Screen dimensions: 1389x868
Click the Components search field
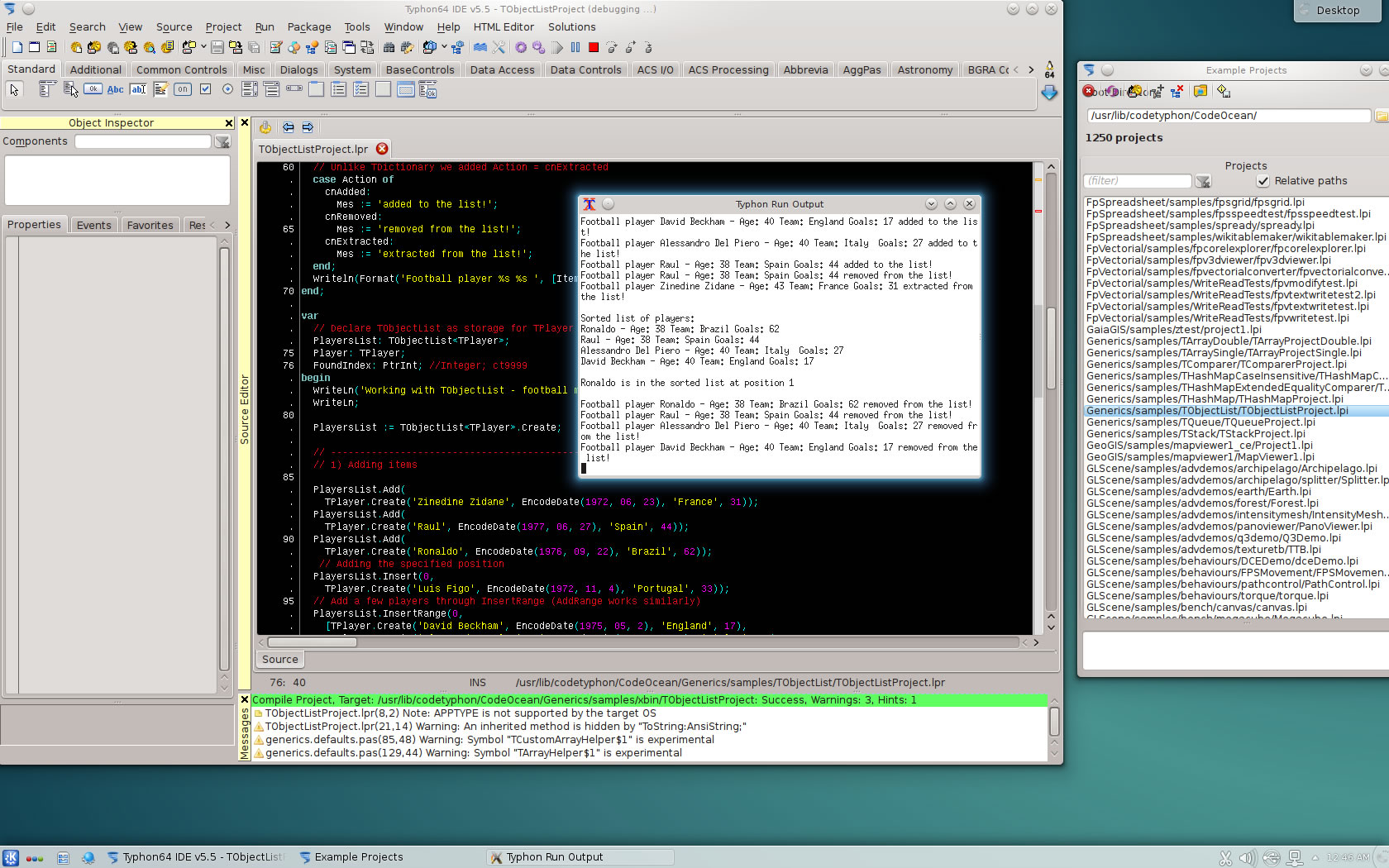click(143, 142)
